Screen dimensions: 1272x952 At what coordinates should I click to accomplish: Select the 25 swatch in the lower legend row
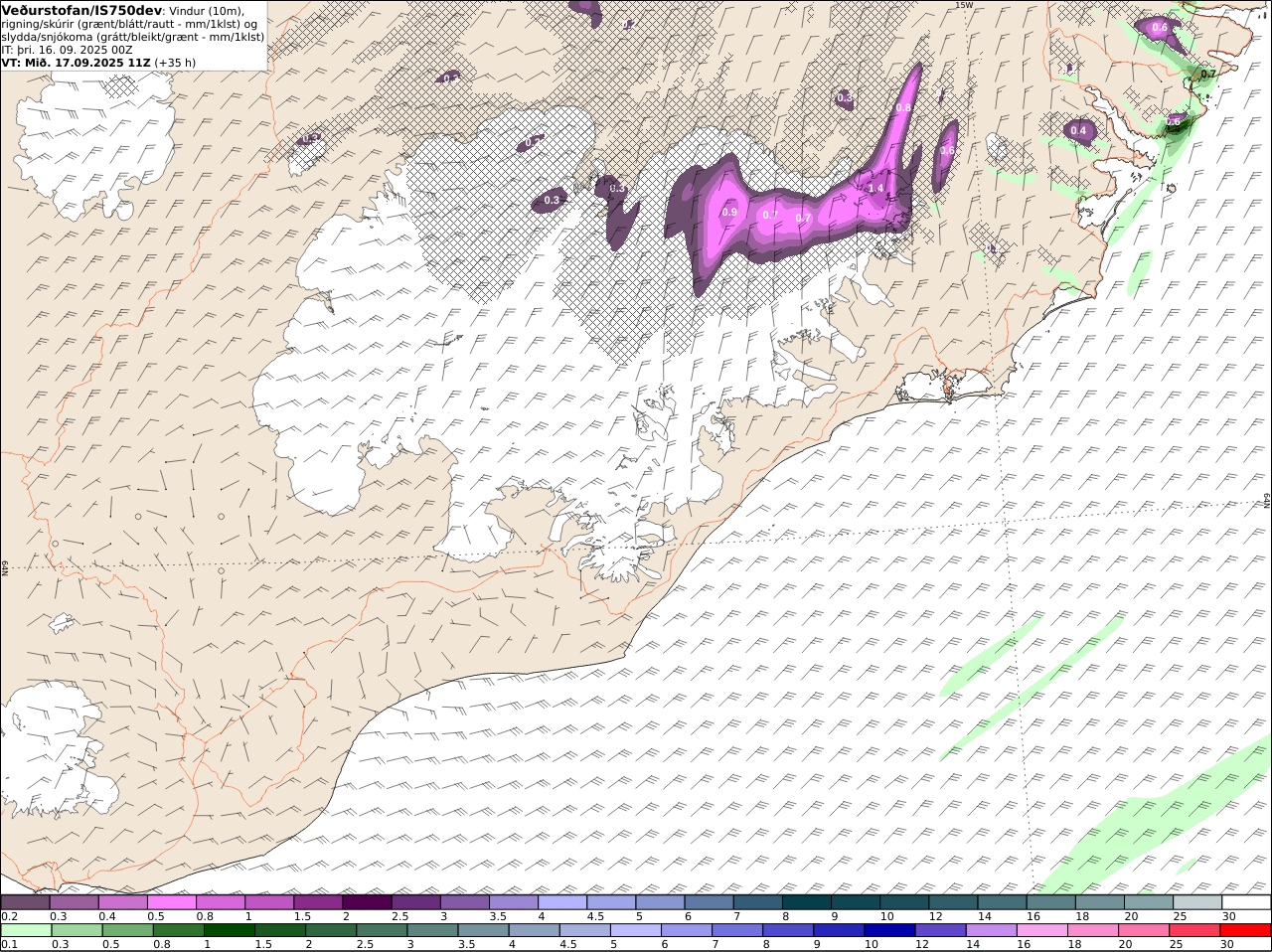tap(1194, 931)
